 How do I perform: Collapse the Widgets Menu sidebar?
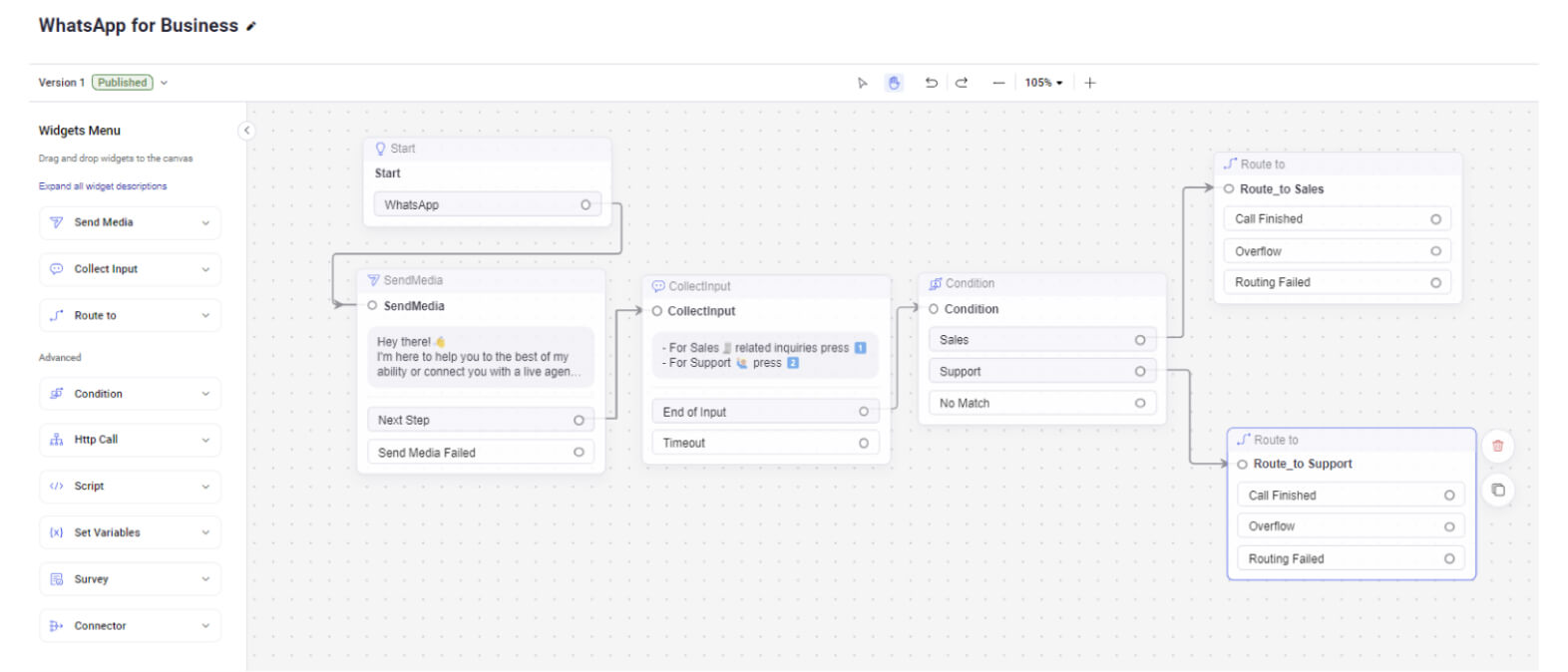pos(246,131)
